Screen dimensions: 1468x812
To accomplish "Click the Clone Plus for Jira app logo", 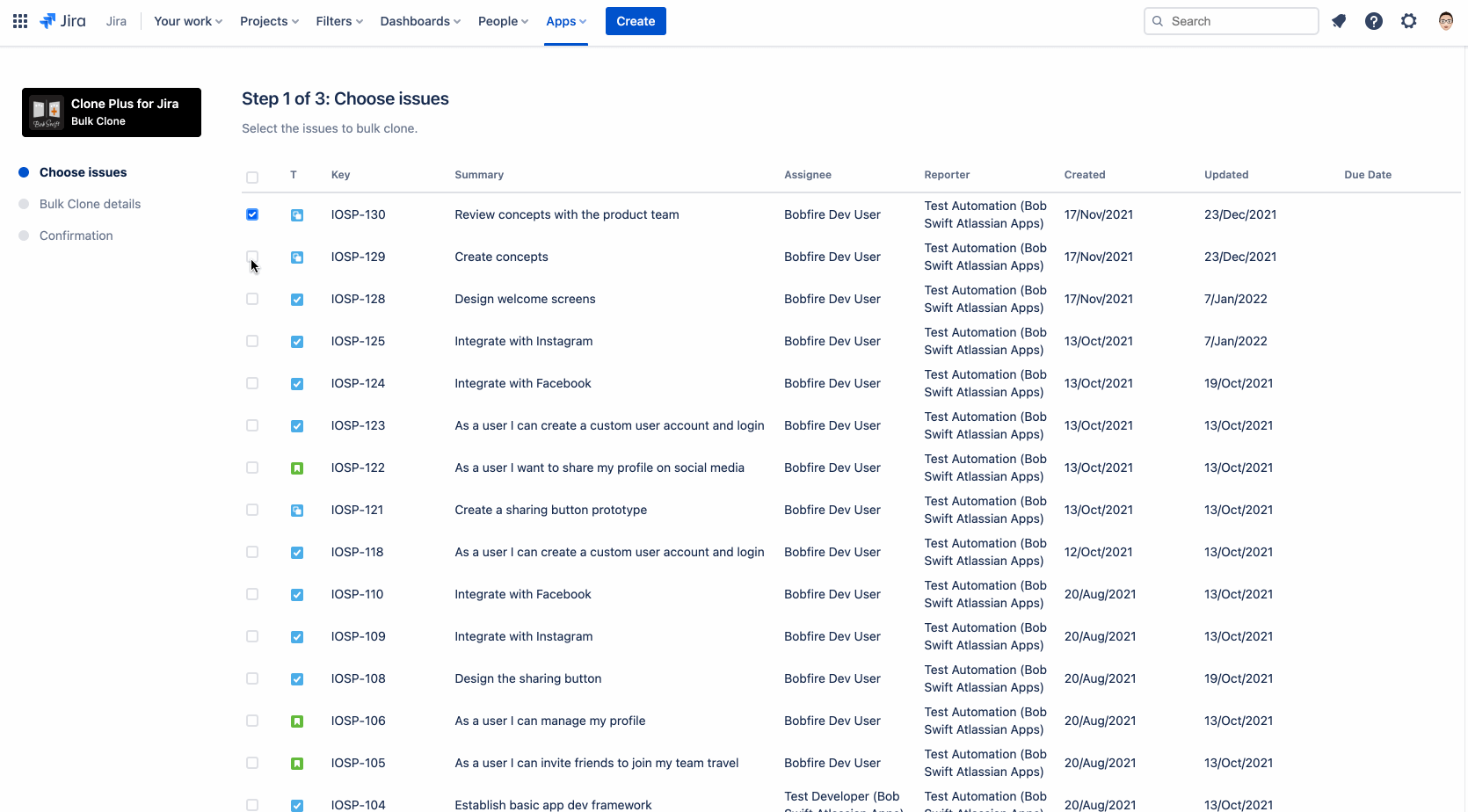I will 47,112.
